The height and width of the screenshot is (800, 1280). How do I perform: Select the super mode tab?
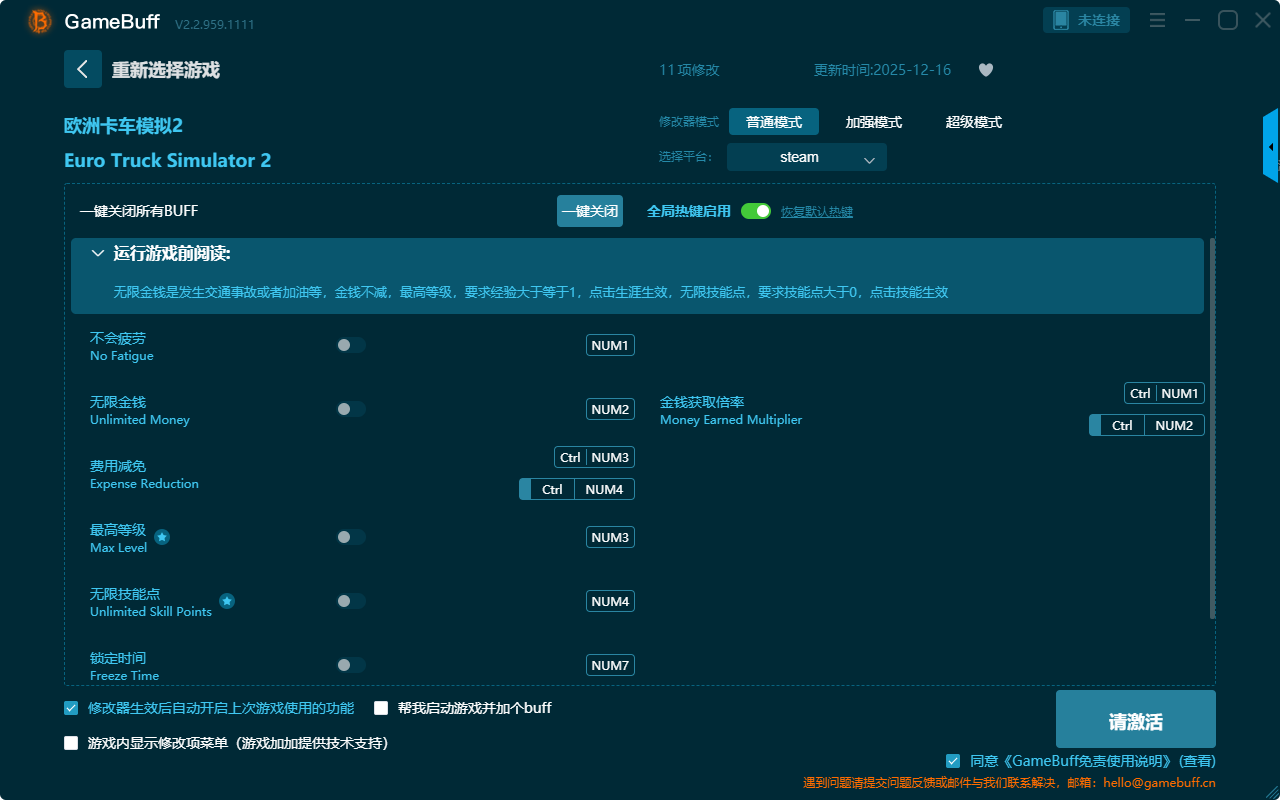click(x=973, y=122)
